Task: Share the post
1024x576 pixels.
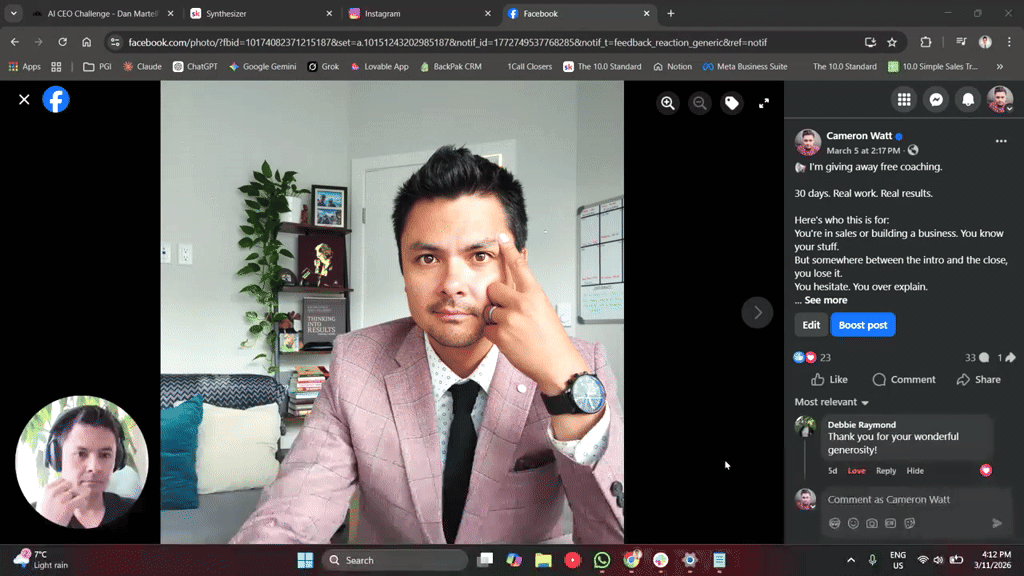Action: (978, 379)
